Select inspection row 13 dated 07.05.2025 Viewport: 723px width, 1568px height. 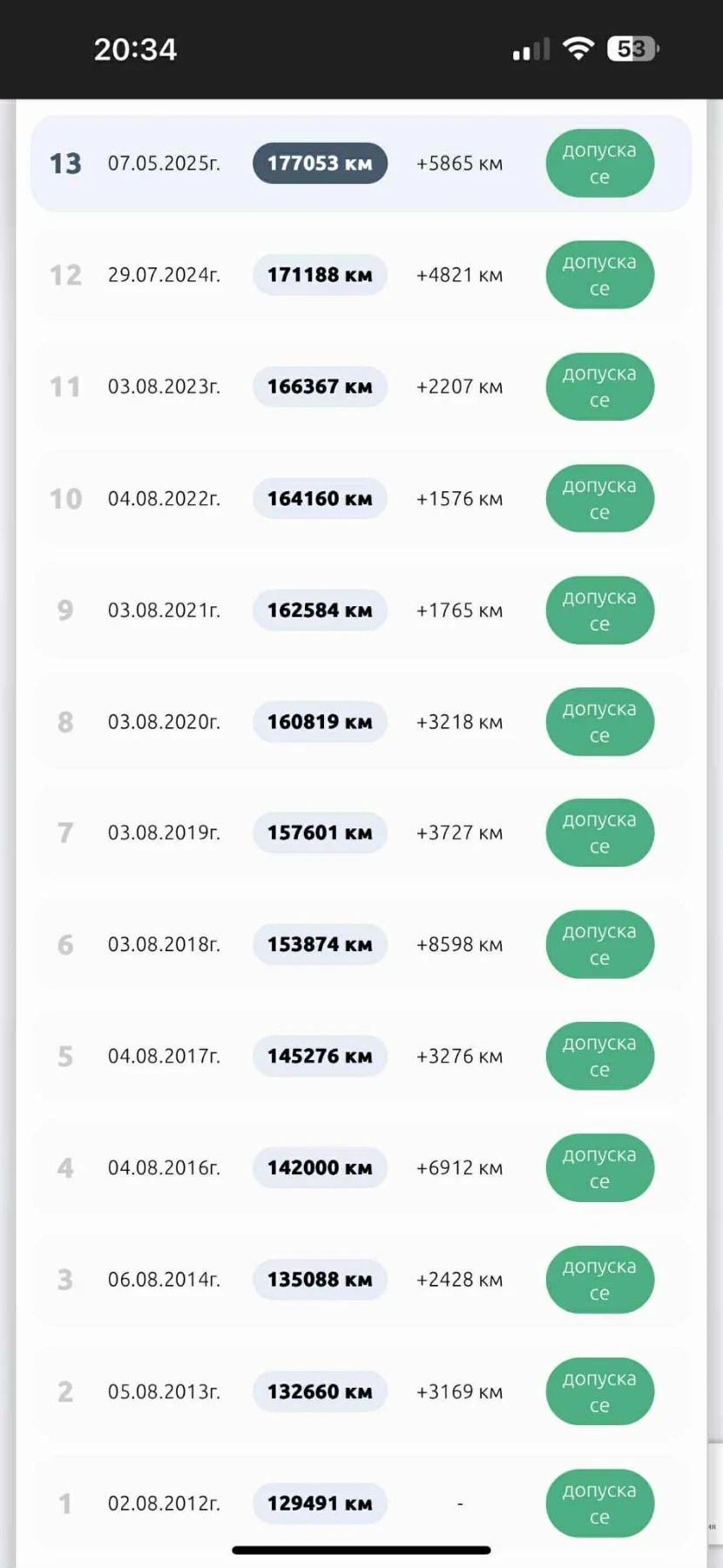click(361, 164)
